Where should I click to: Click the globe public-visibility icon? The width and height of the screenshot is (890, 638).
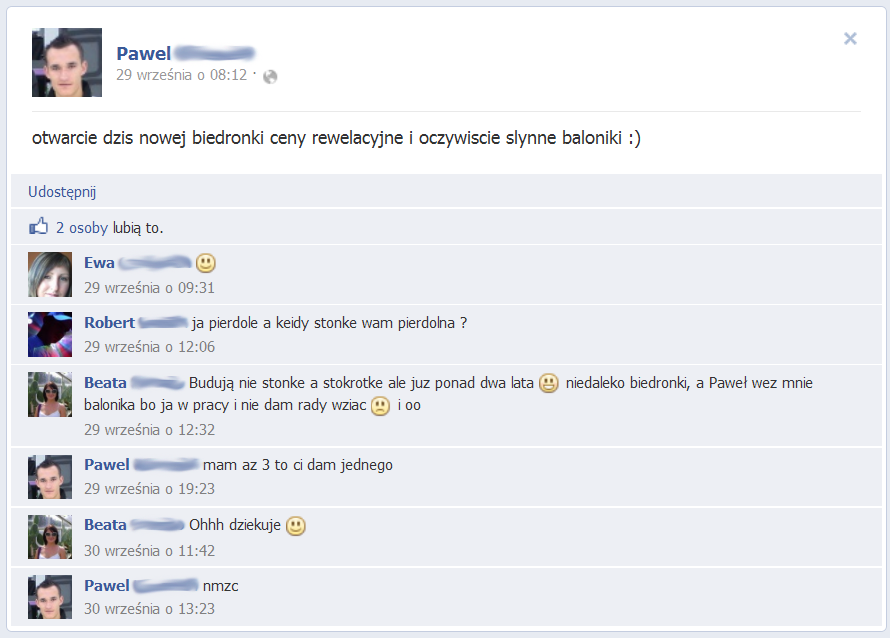tap(270, 77)
